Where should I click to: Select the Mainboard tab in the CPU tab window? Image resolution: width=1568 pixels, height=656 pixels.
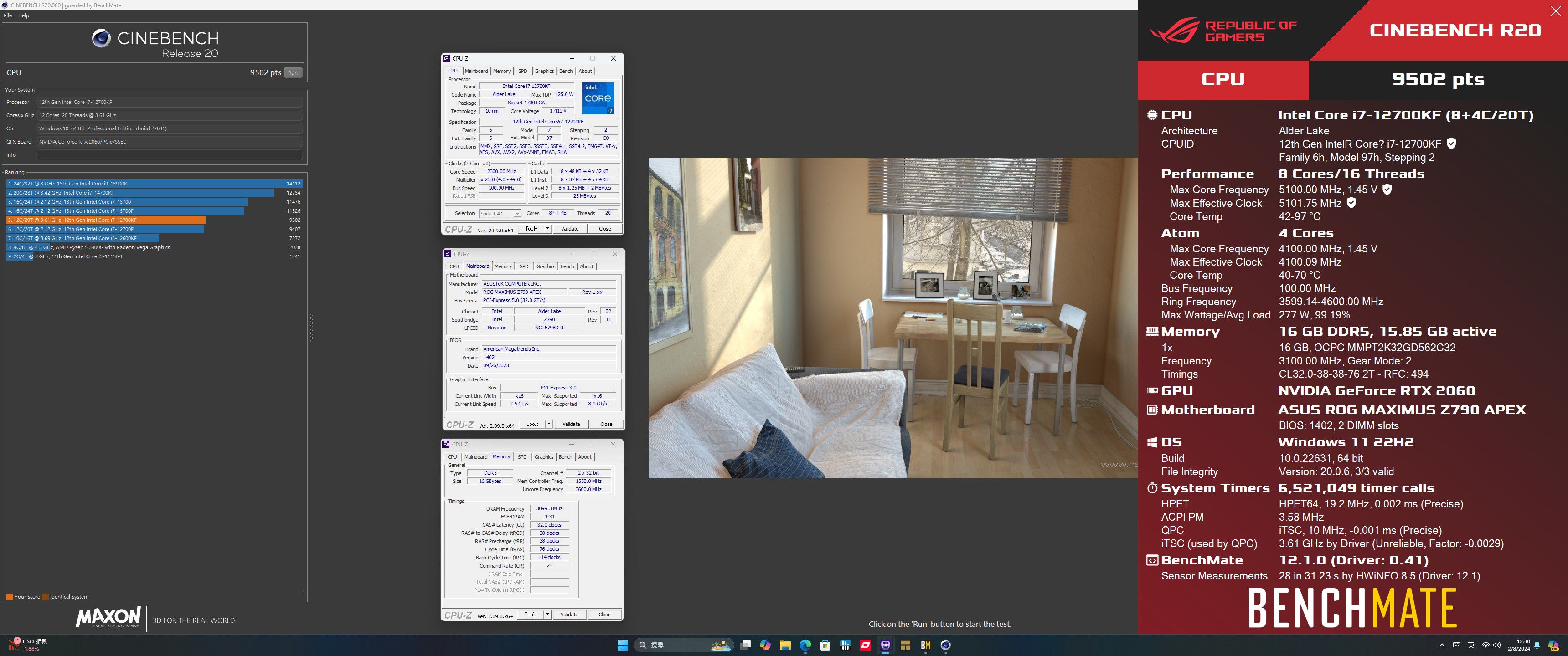tap(476, 71)
